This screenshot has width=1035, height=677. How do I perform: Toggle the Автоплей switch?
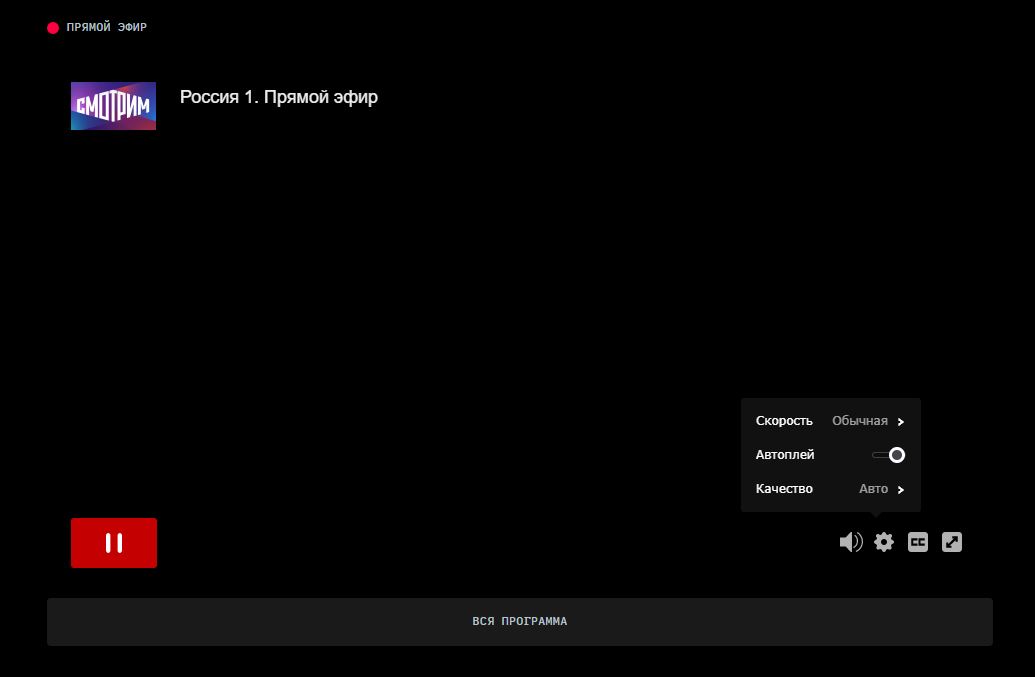(x=888, y=455)
